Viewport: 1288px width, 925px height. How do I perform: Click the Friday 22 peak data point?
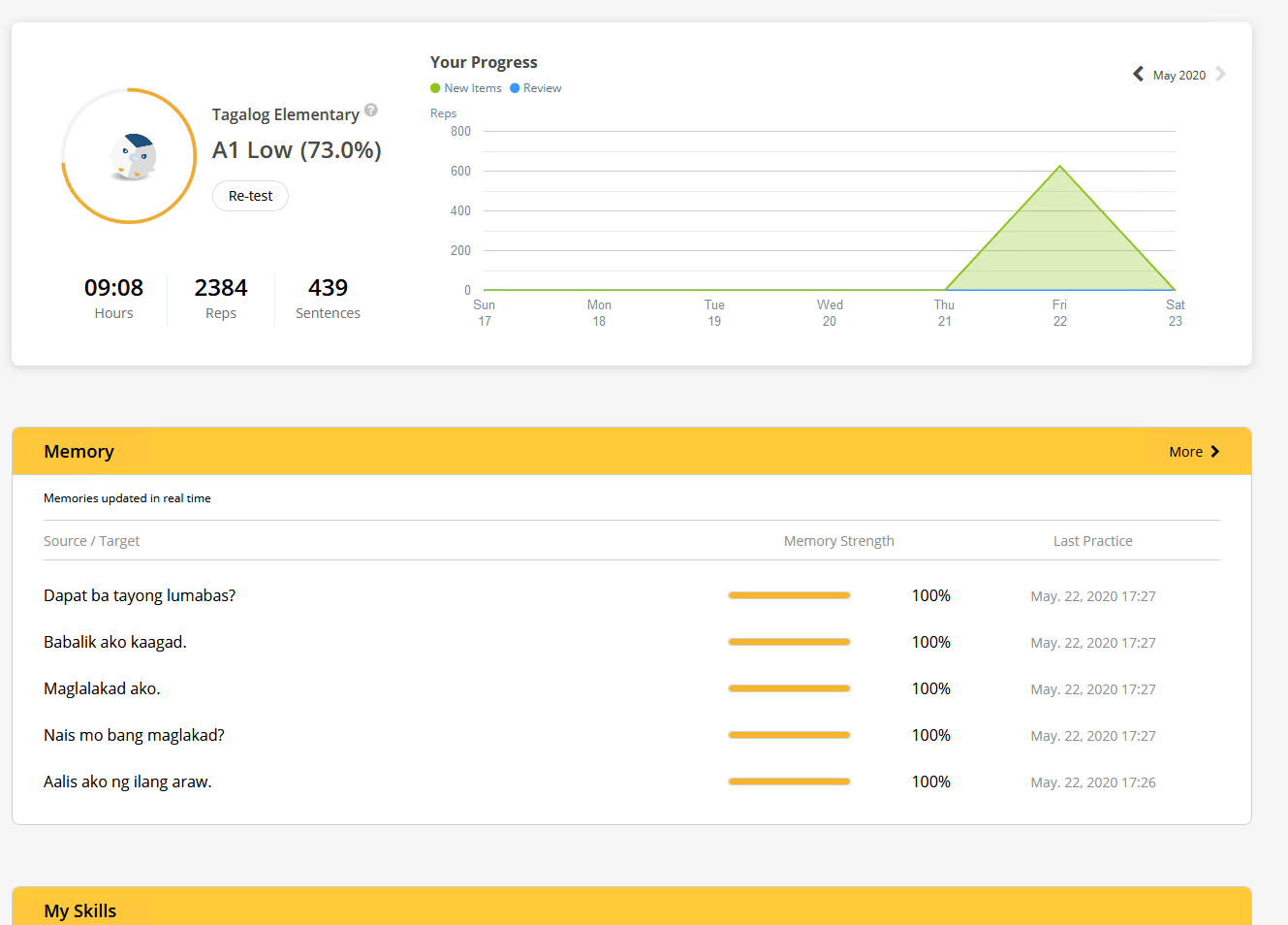1060,166
